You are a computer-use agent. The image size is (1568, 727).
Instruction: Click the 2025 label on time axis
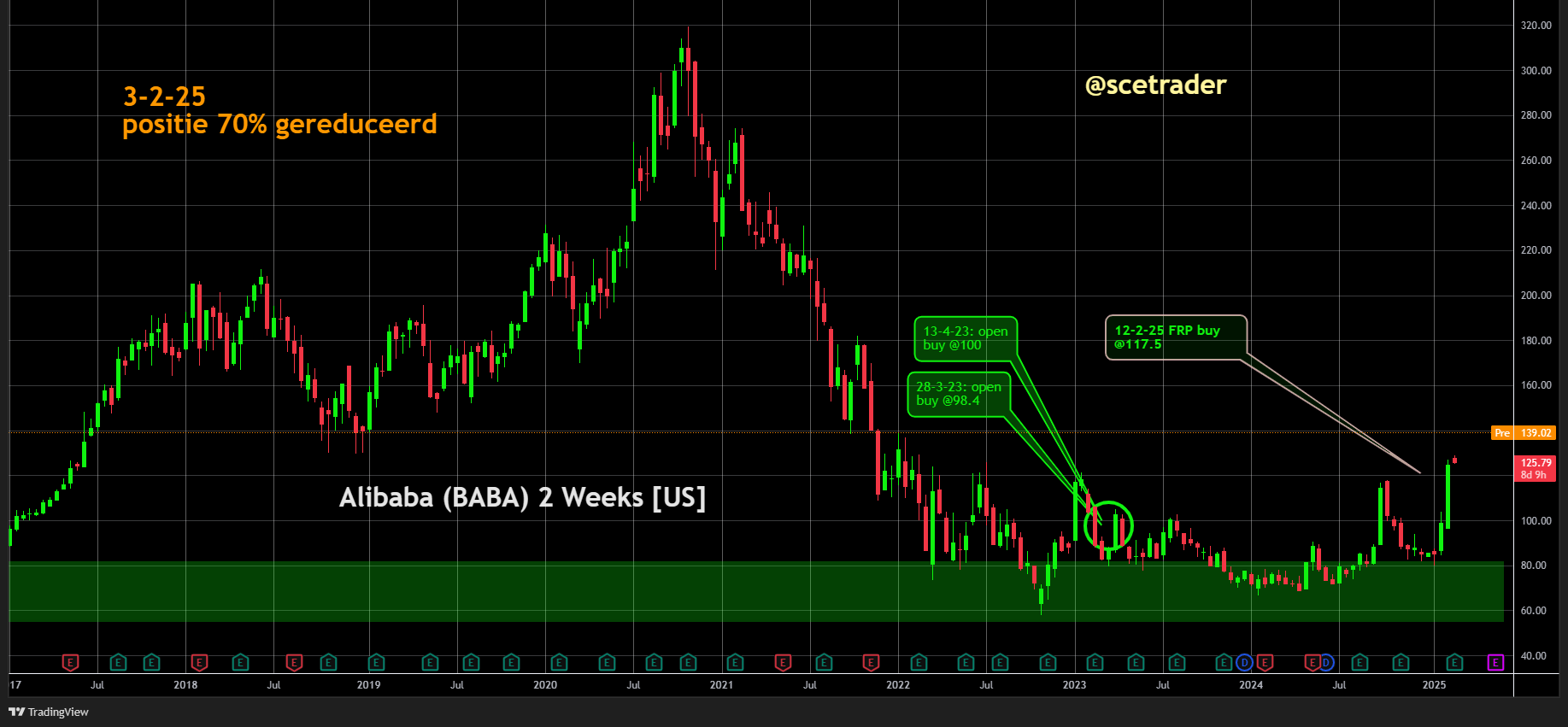1434,685
